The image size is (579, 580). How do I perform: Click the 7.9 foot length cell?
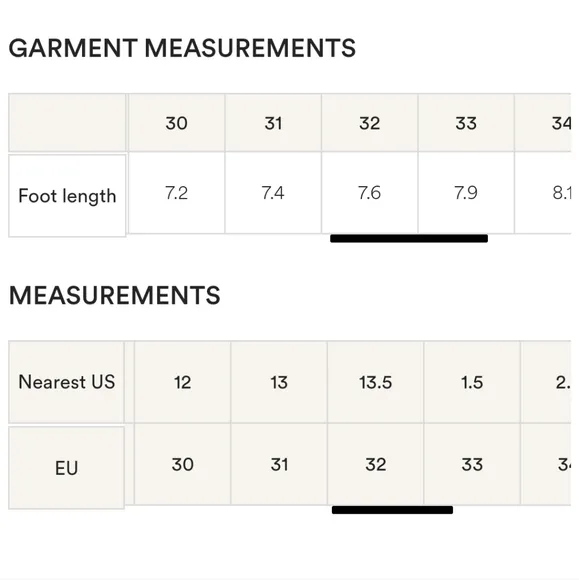466,193
